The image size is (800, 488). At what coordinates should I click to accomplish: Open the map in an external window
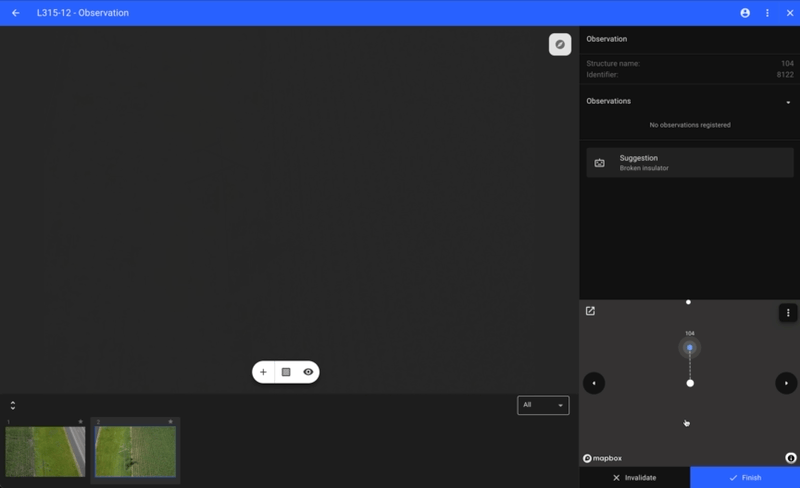[x=590, y=311]
